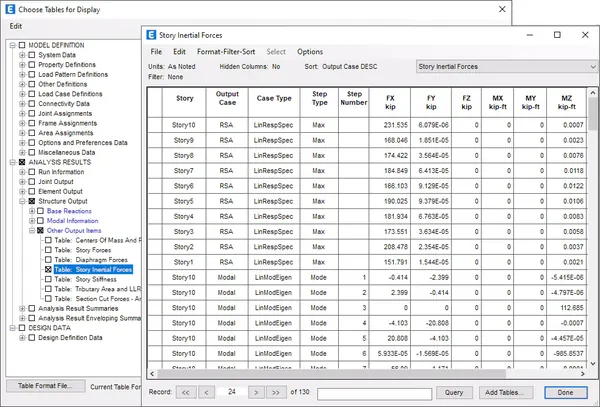Check the MODEL DEFINITION checkbox

22,45
